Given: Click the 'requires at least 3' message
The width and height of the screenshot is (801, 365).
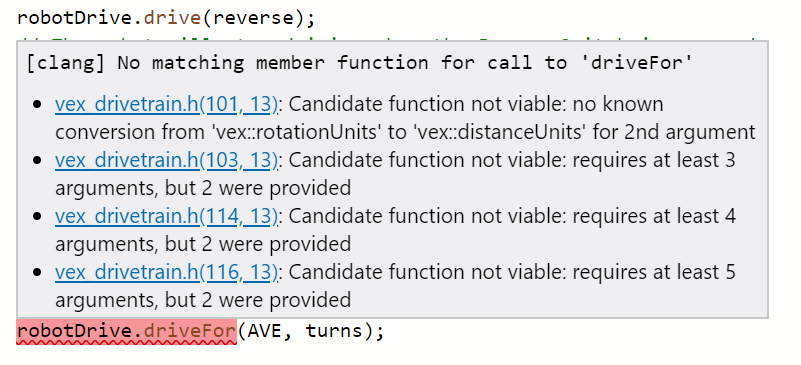Looking at the screenshot, I should tap(654, 160).
